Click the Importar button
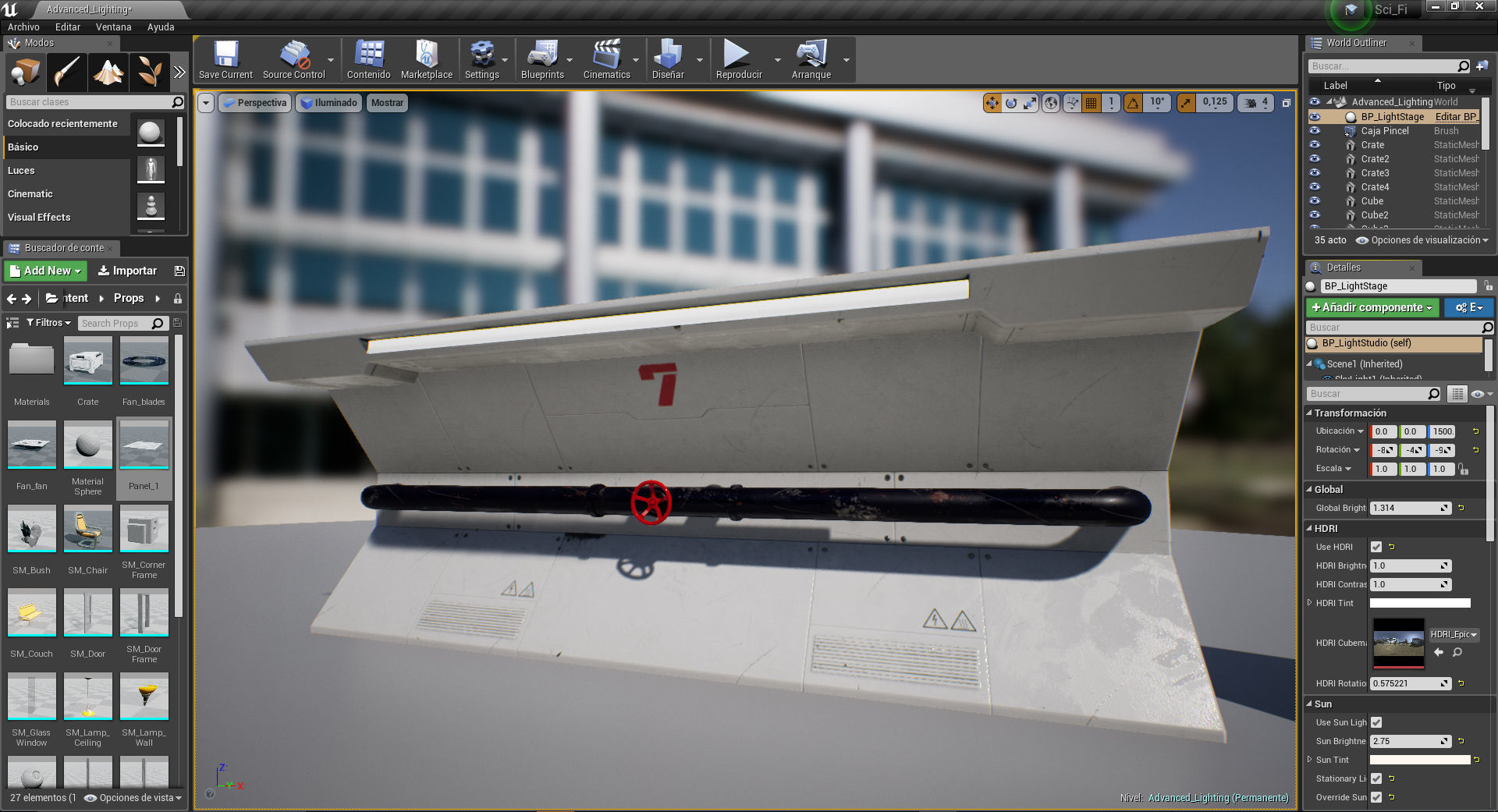1498x812 pixels. pyautogui.click(x=127, y=271)
